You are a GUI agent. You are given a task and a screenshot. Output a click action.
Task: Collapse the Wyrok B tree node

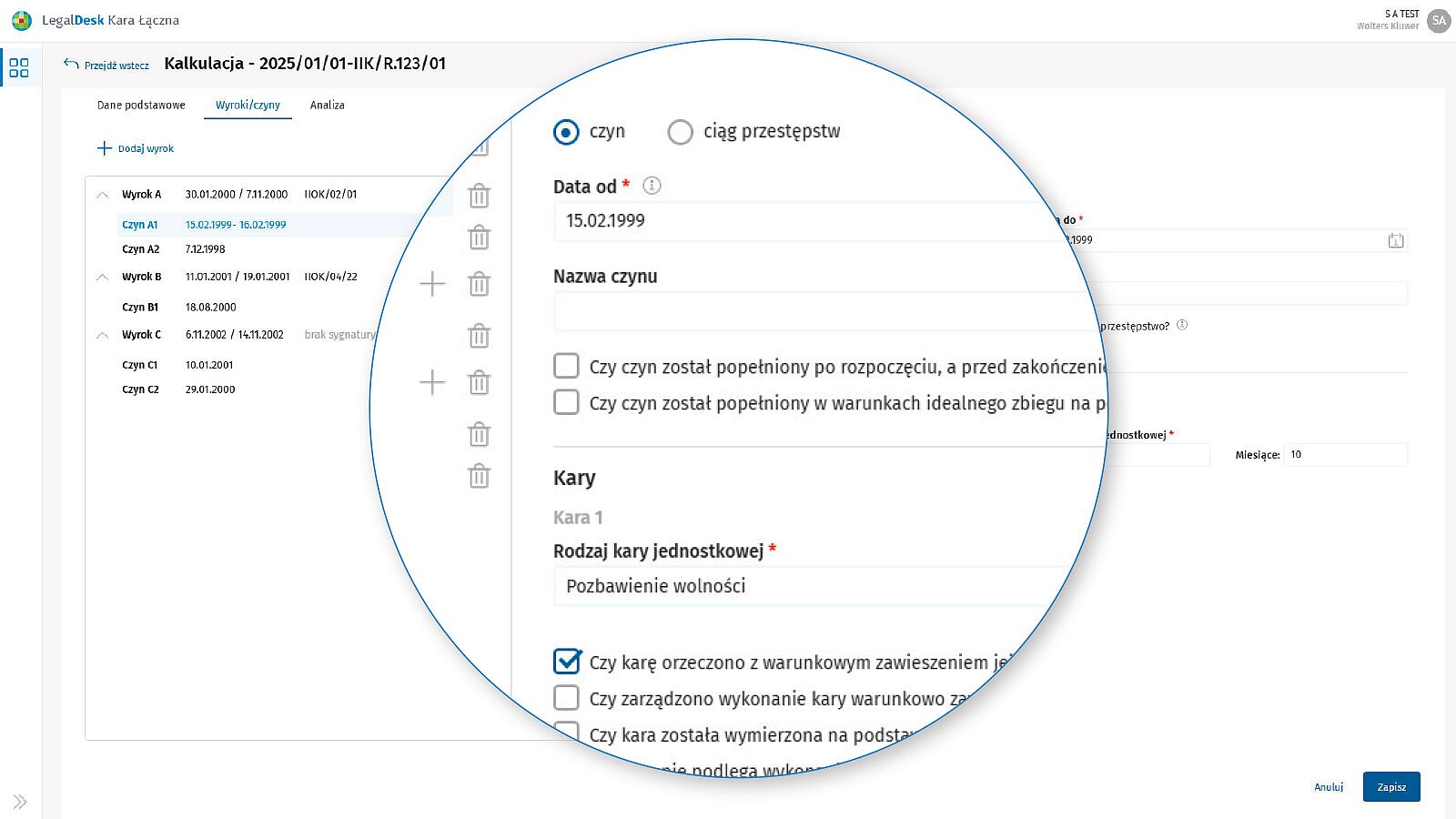tap(103, 277)
